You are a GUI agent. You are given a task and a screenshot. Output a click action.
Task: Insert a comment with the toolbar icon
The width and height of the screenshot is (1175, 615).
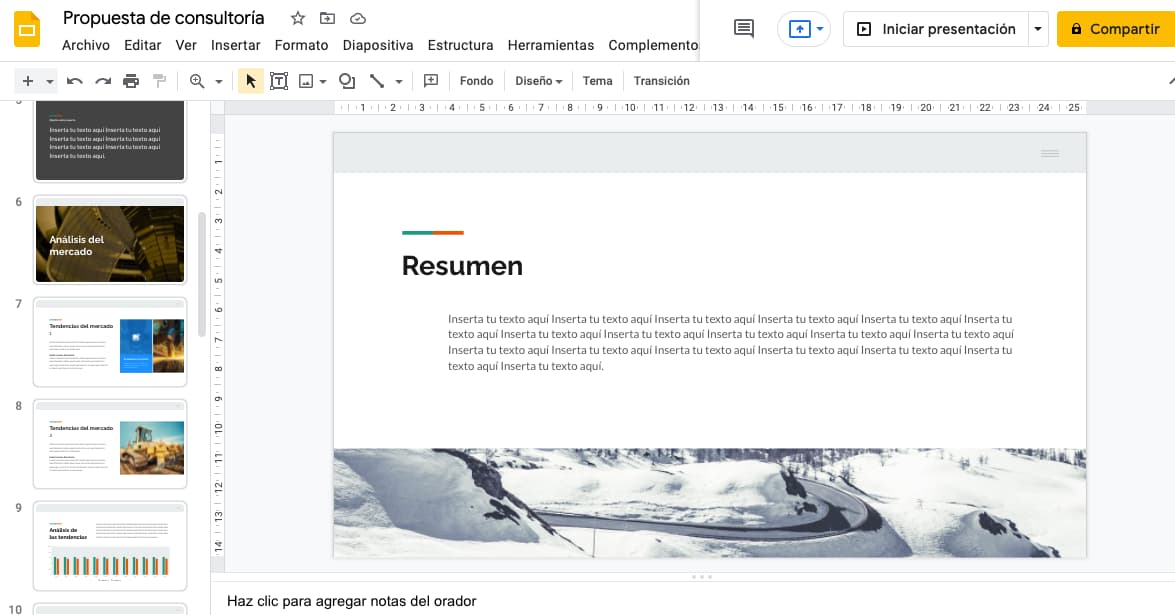tap(430, 80)
